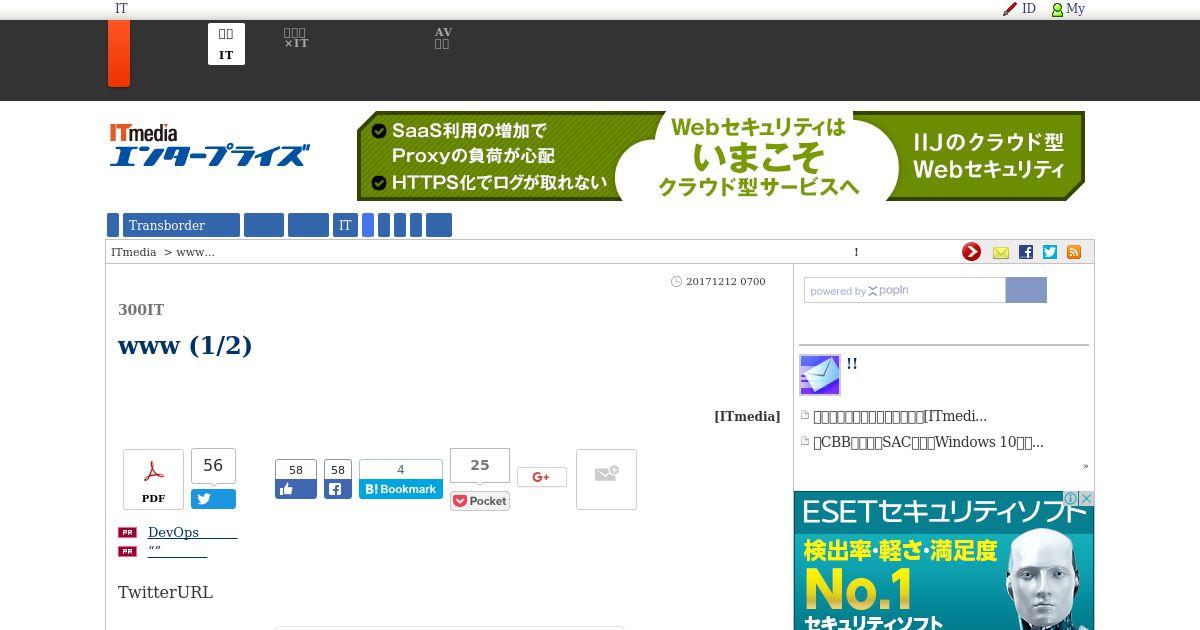Open the sidebar link ending ITmedi...

point(900,416)
